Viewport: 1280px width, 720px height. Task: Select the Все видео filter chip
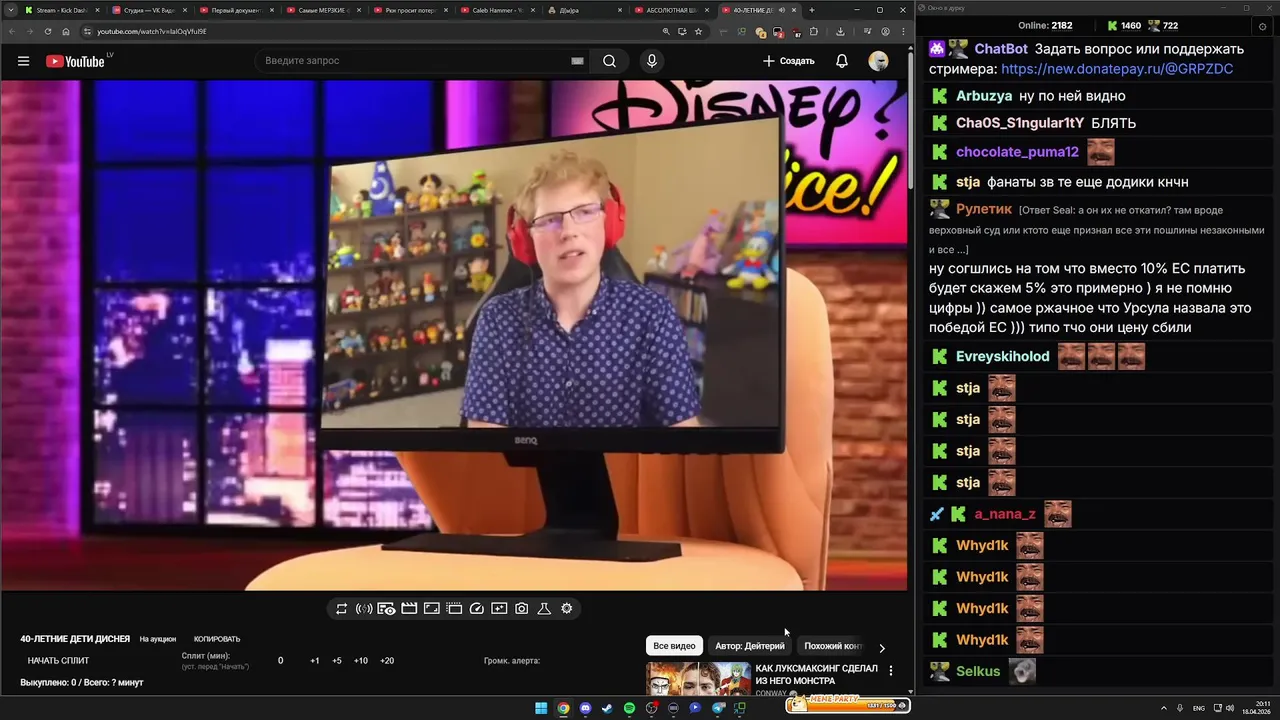pos(674,646)
